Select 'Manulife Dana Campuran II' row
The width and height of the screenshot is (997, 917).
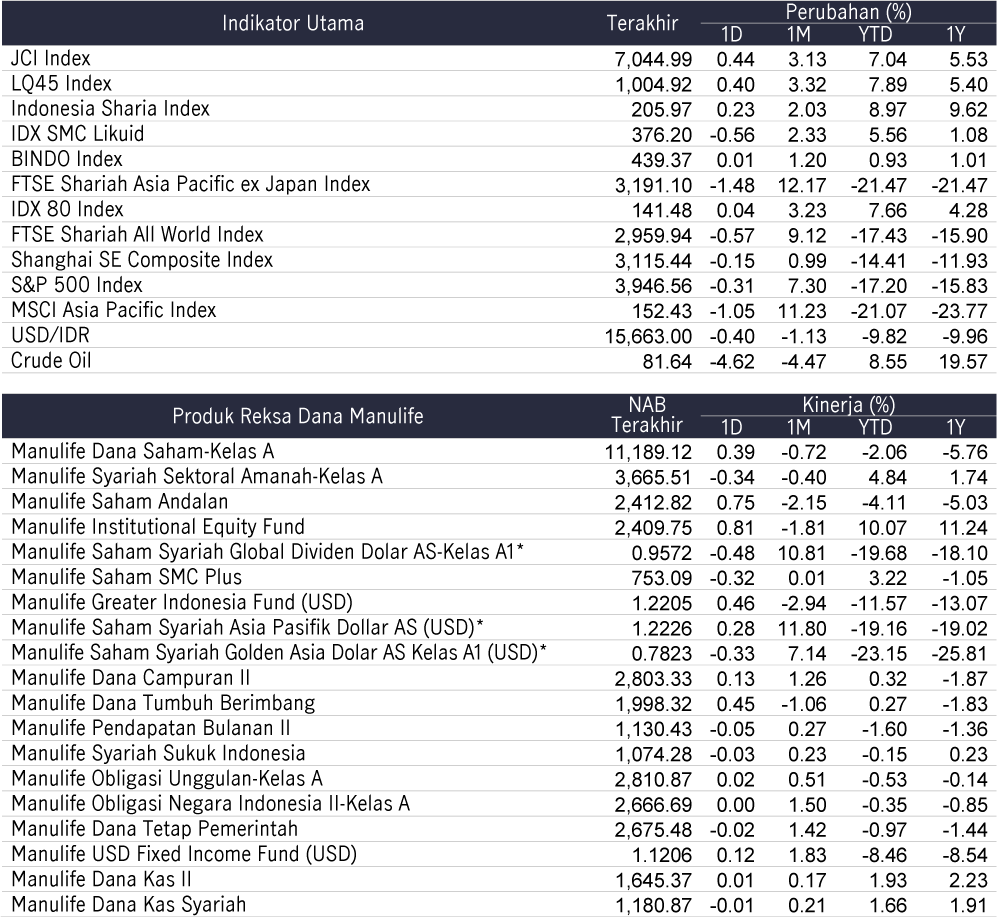point(130,678)
